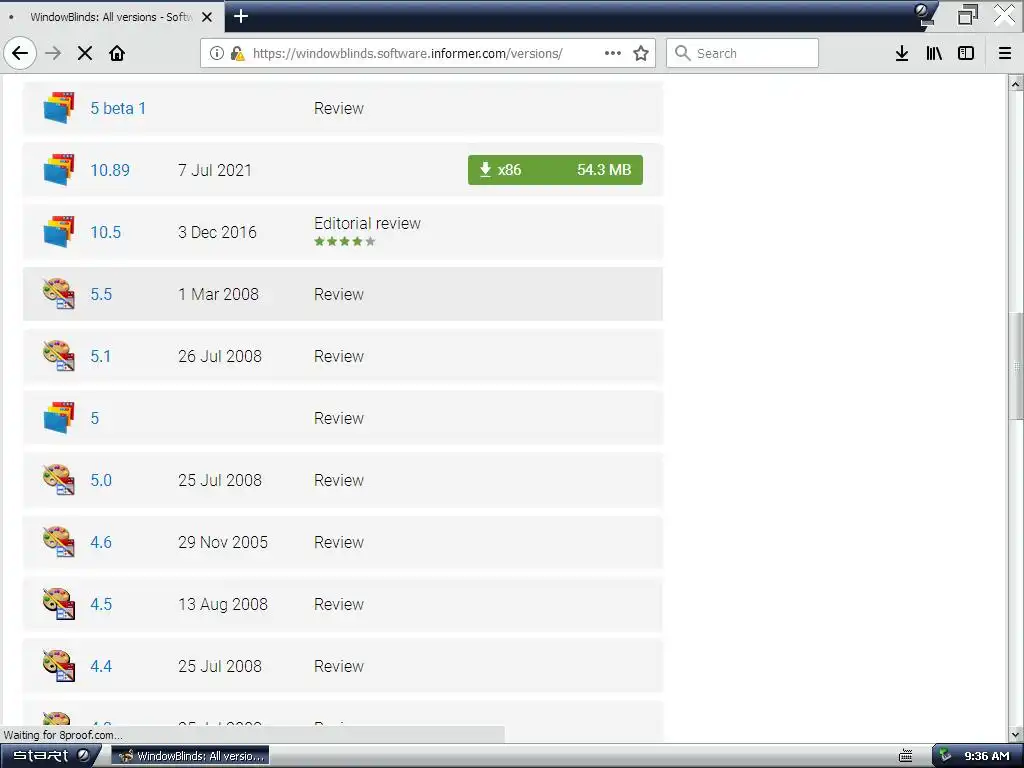
Task: Click the 3 Dec 2016 release date
Action: pos(217,232)
